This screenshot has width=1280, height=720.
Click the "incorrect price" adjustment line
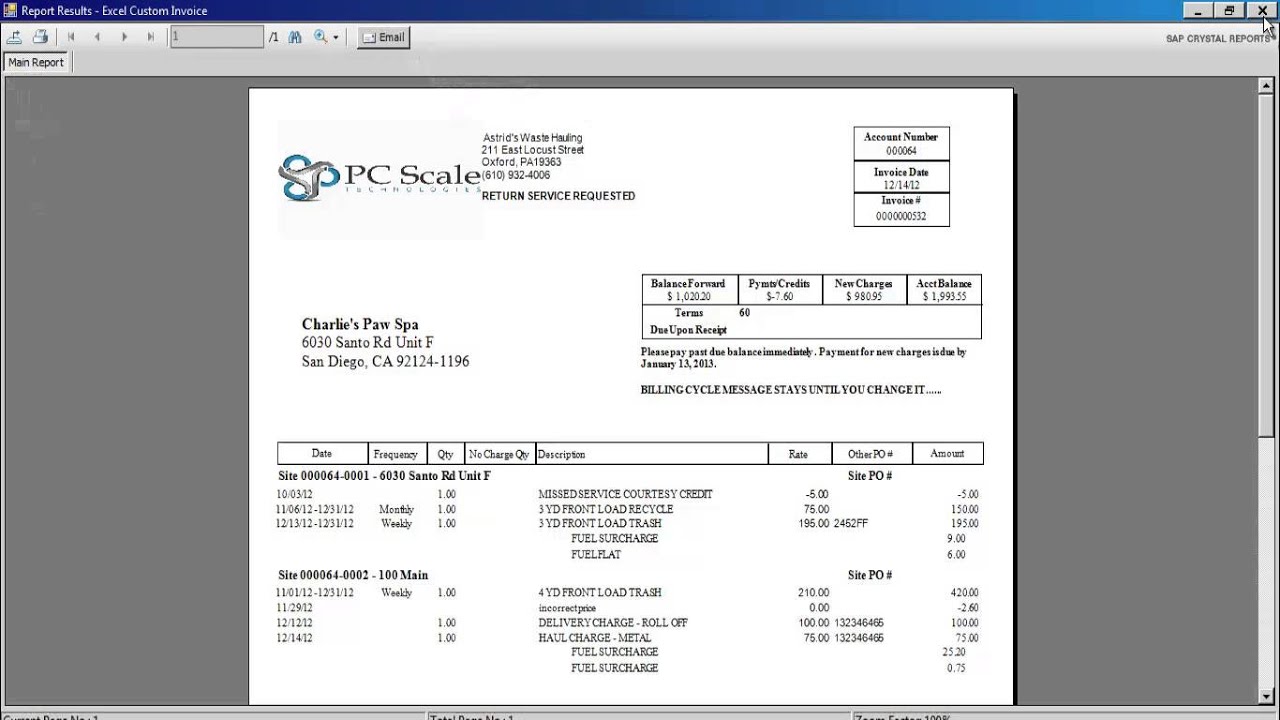(567, 607)
